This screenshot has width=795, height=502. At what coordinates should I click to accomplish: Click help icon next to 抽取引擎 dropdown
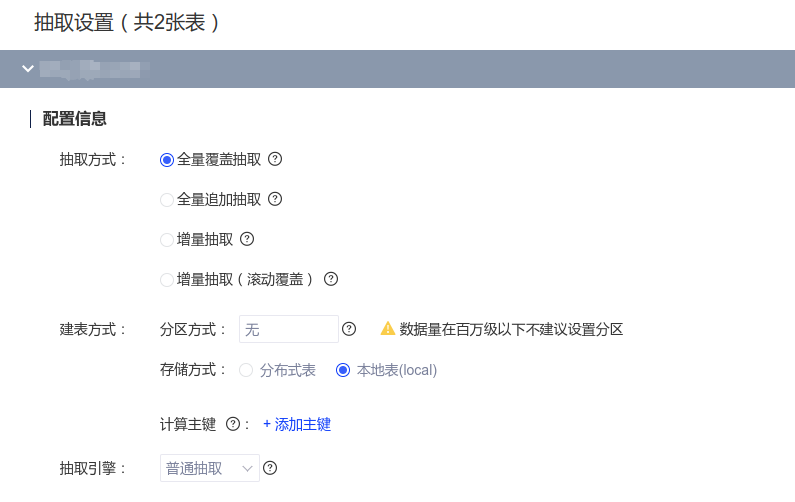269,467
